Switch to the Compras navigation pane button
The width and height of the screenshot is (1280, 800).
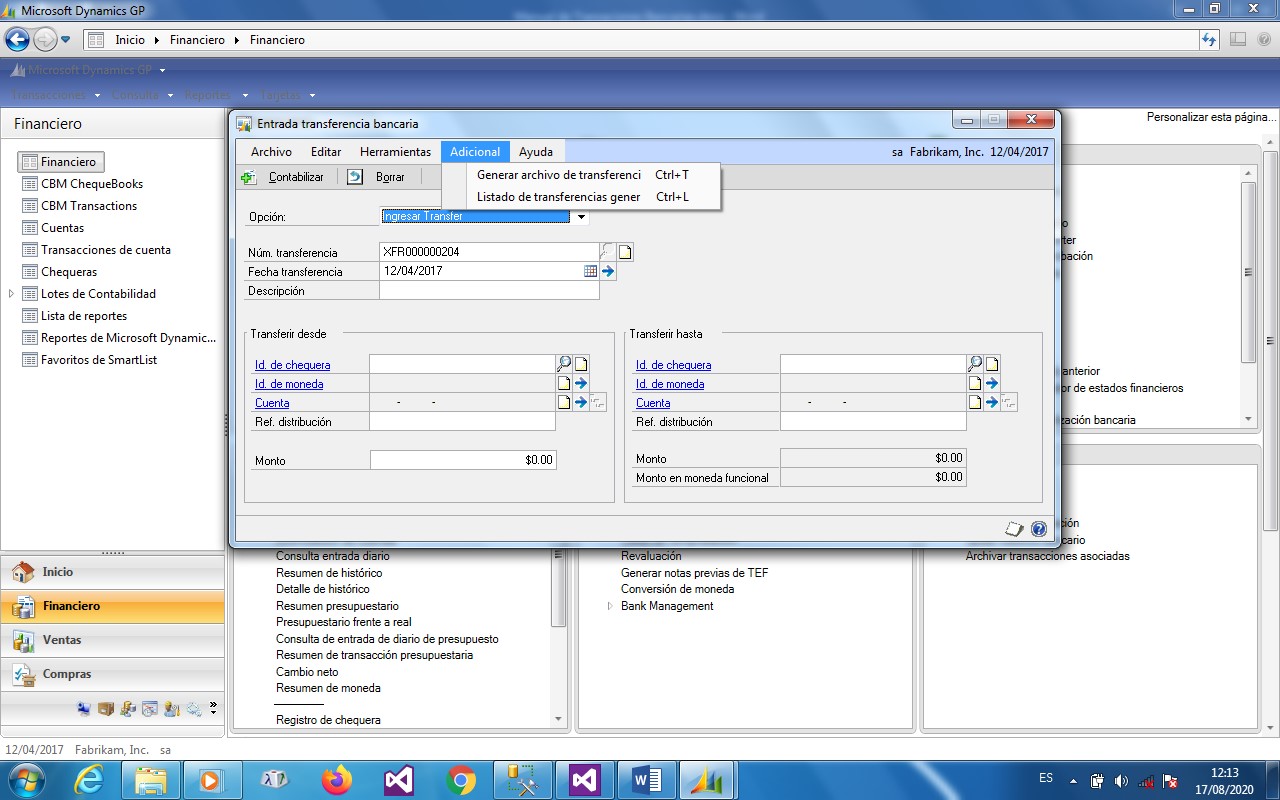[112, 674]
